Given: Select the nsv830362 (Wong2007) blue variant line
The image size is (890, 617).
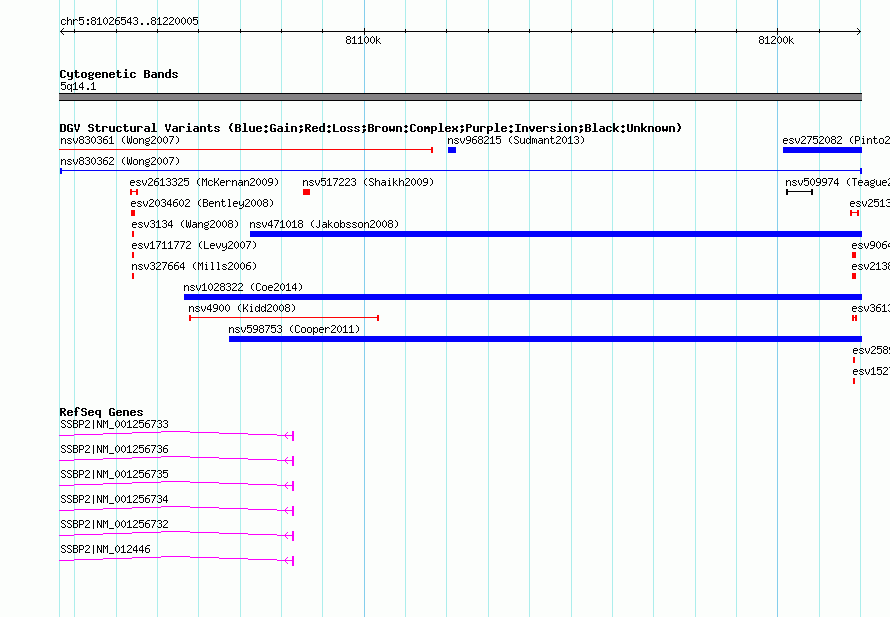Looking at the screenshot, I should coord(461,171).
